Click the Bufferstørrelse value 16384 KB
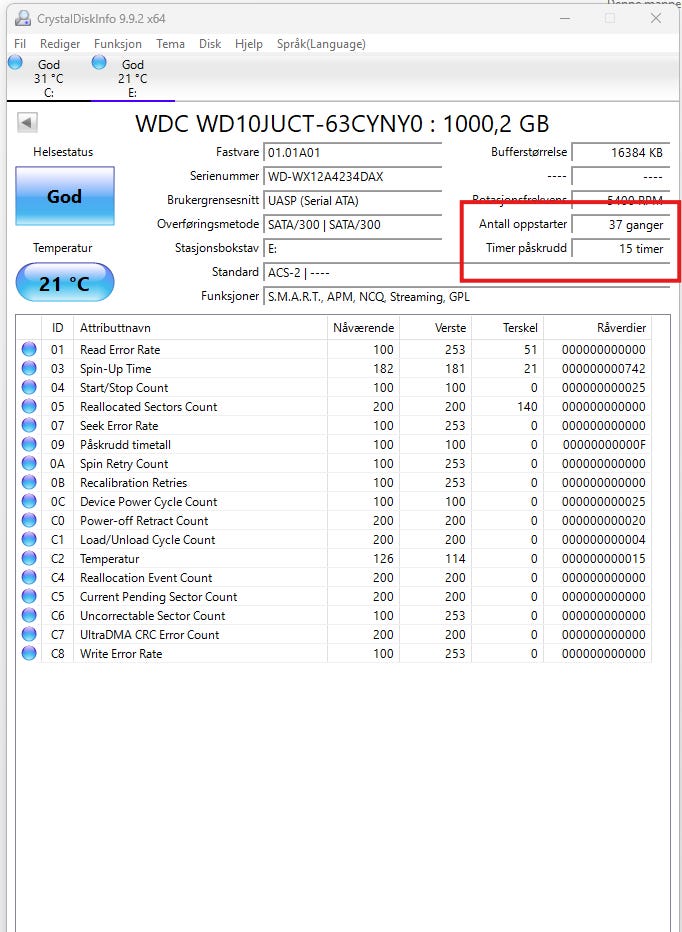Screen dimensions: 682x932 point(621,152)
